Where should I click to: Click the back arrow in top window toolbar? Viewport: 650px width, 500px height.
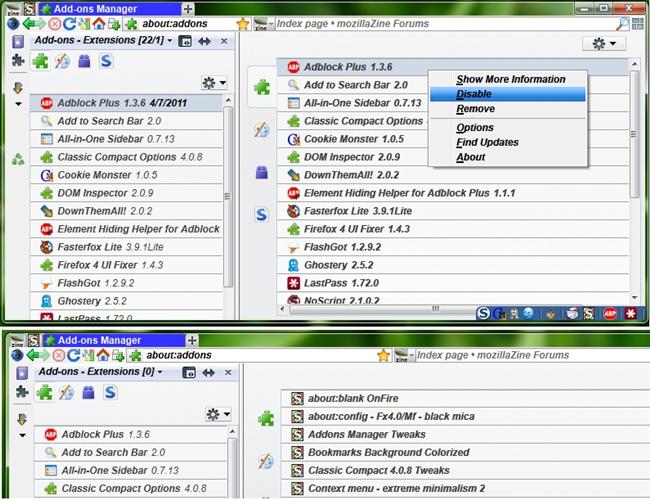coord(29,24)
